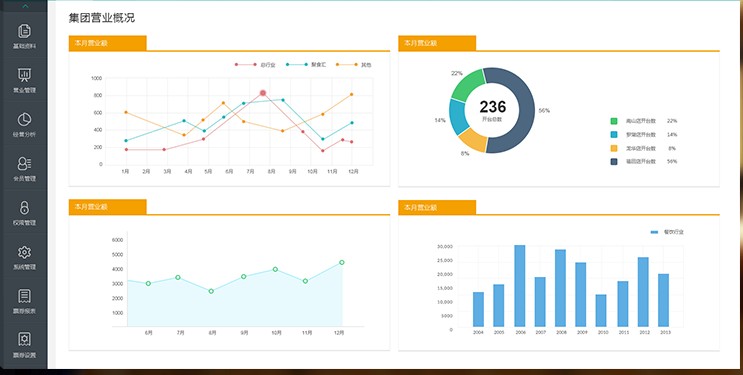This screenshot has width=743, height=375.
Task: Toggle the orange 其他 legend series
Action: coord(353,64)
